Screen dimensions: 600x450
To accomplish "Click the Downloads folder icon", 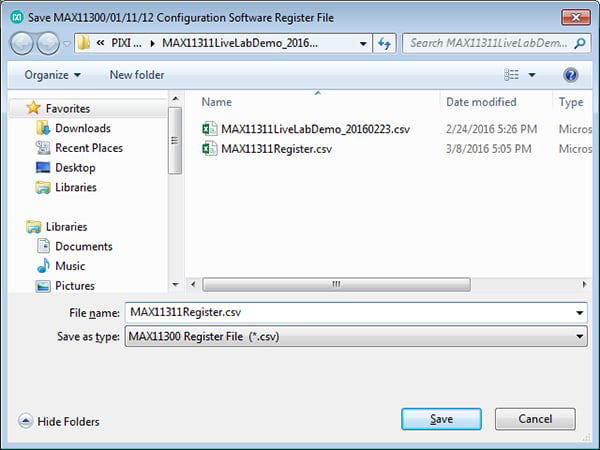I will click(43, 128).
